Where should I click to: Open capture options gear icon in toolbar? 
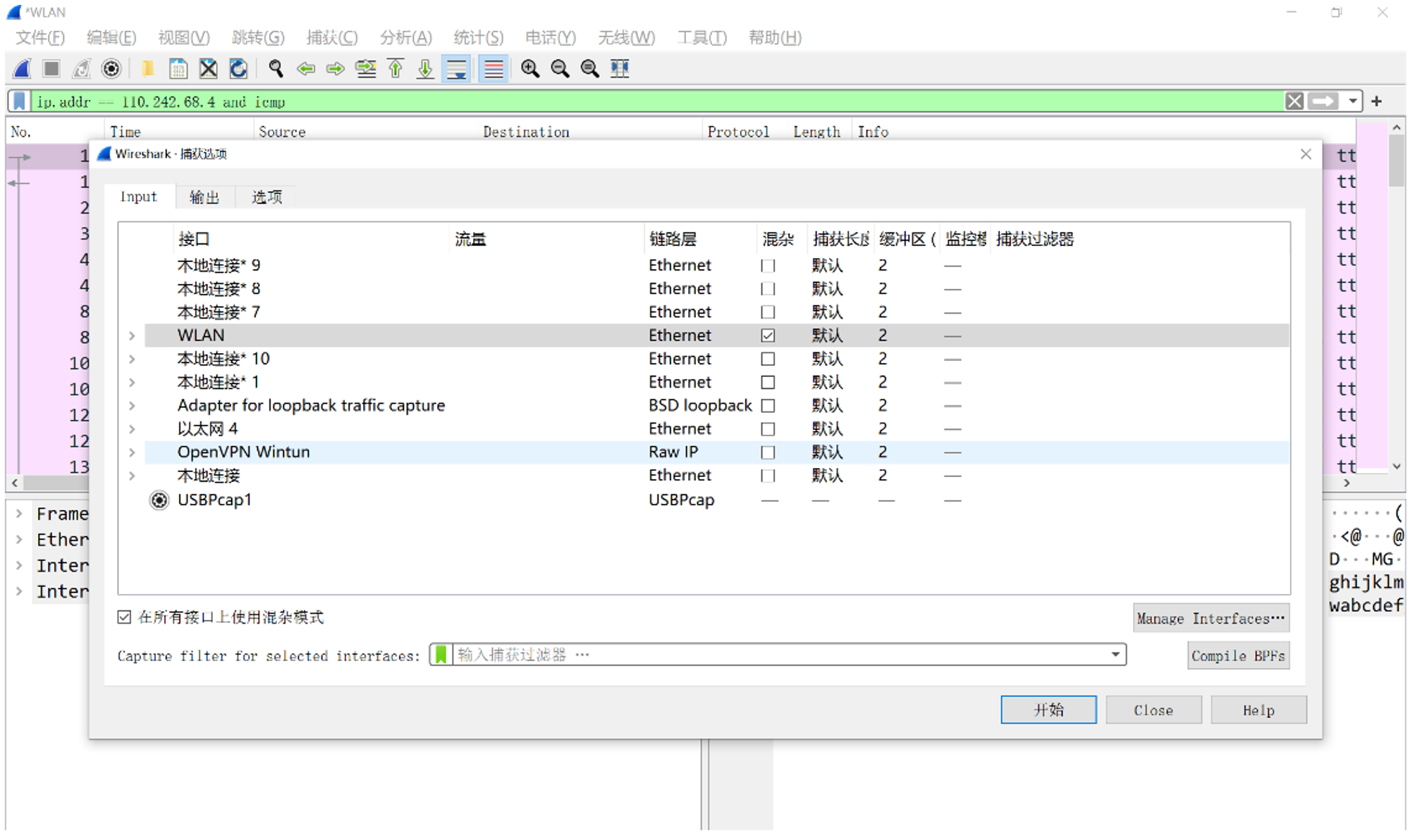[x=111, y=68]
